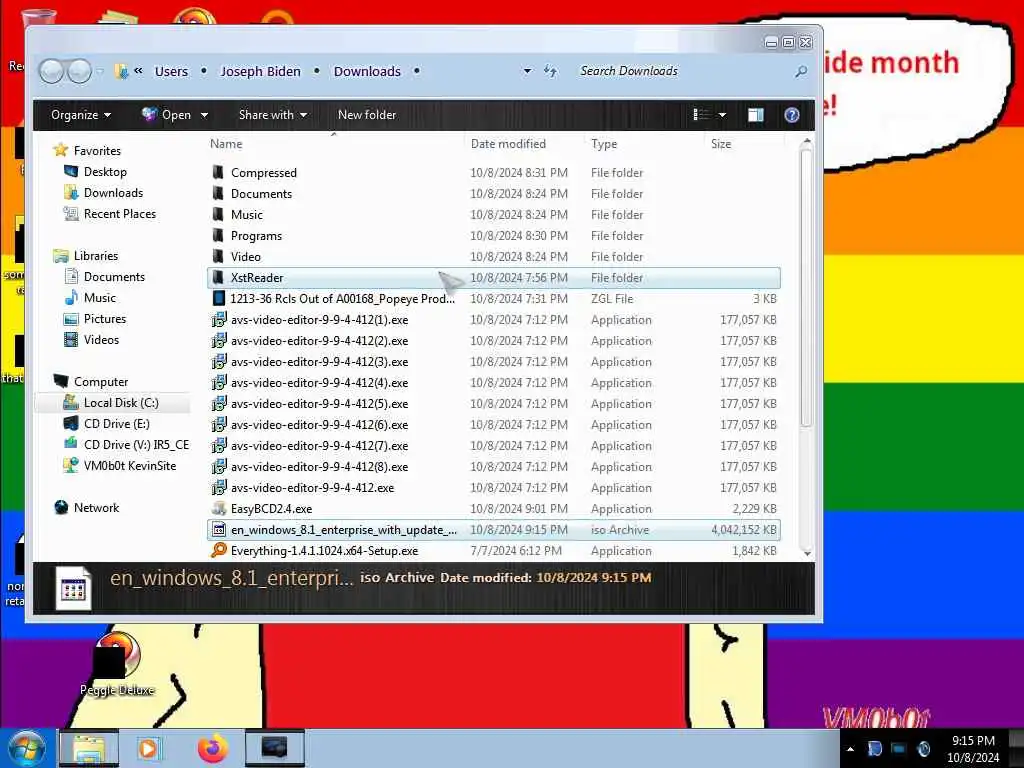
Task: Select en_windows_8.1_enterprise iso file icon
Action: coord(219,530)
